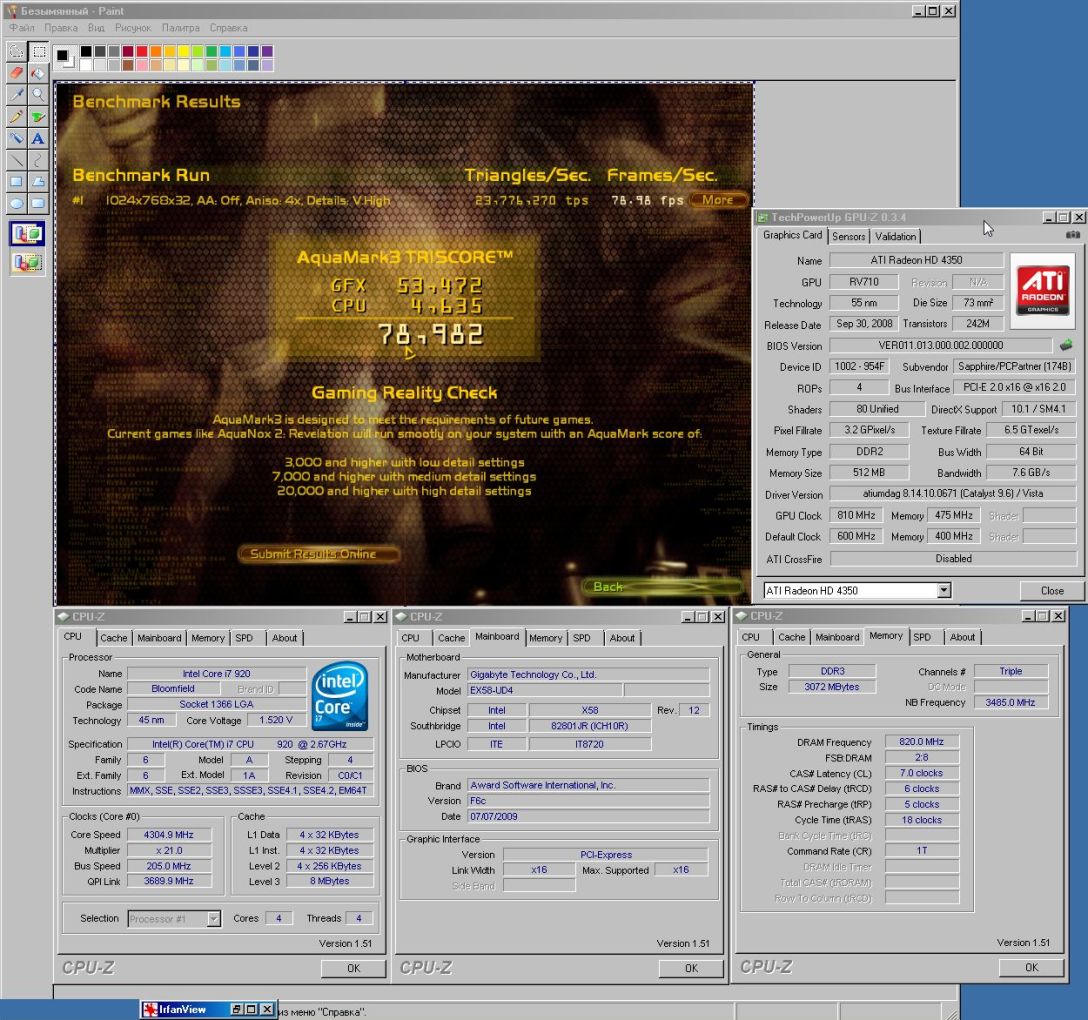
Task: Activate the Pick Color eyedropper tool
Action: (17, 94)
